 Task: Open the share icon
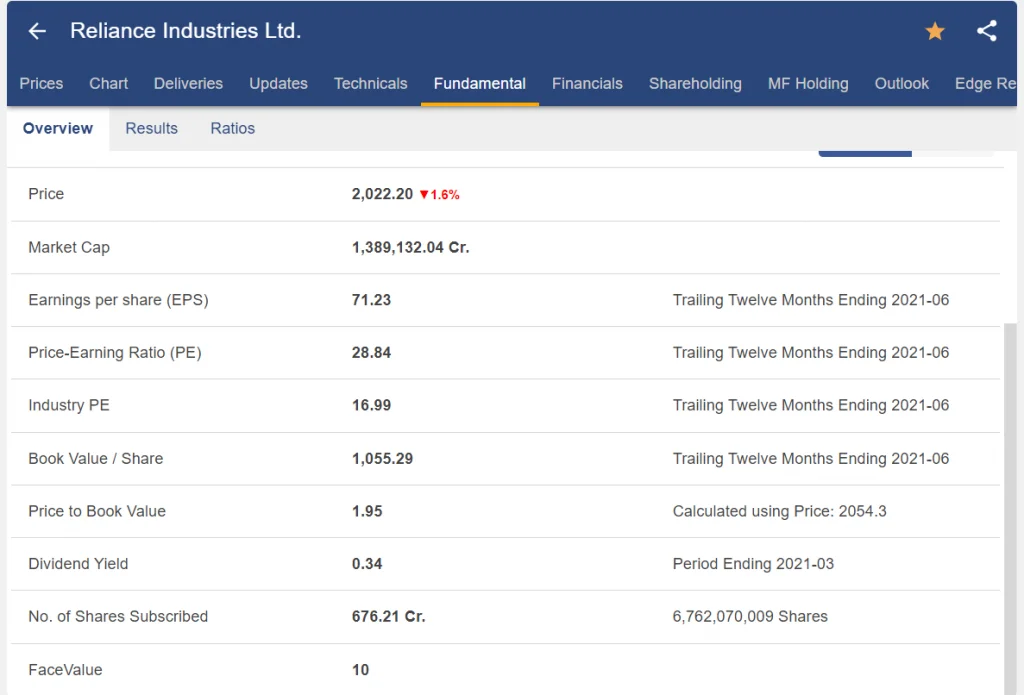click(x=987, y=31)
